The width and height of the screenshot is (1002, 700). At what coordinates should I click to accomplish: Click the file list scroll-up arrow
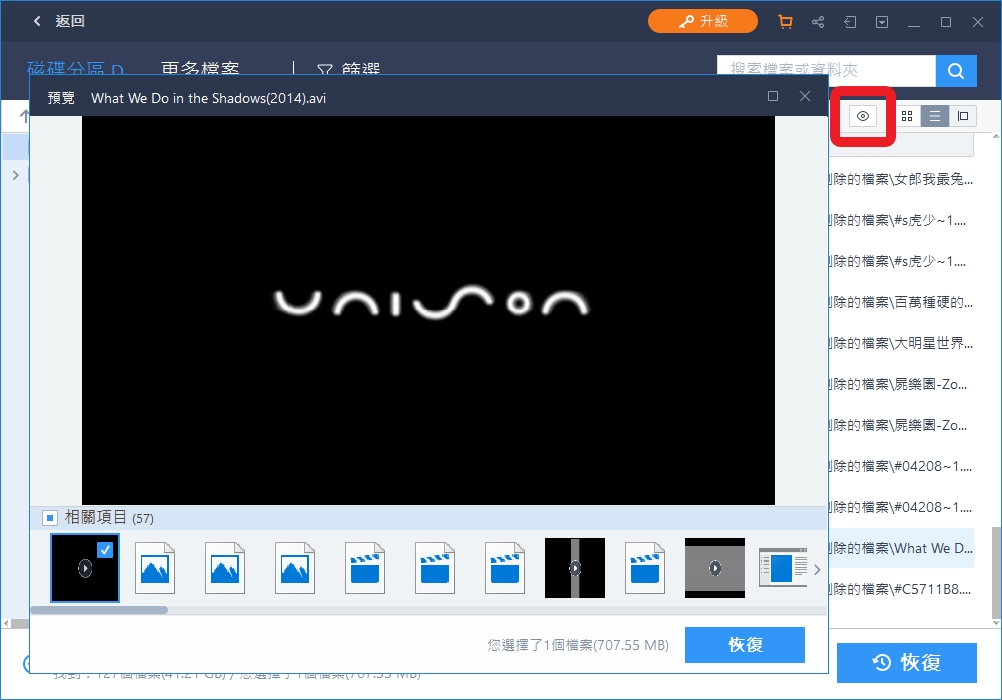(x=996, y=136)
